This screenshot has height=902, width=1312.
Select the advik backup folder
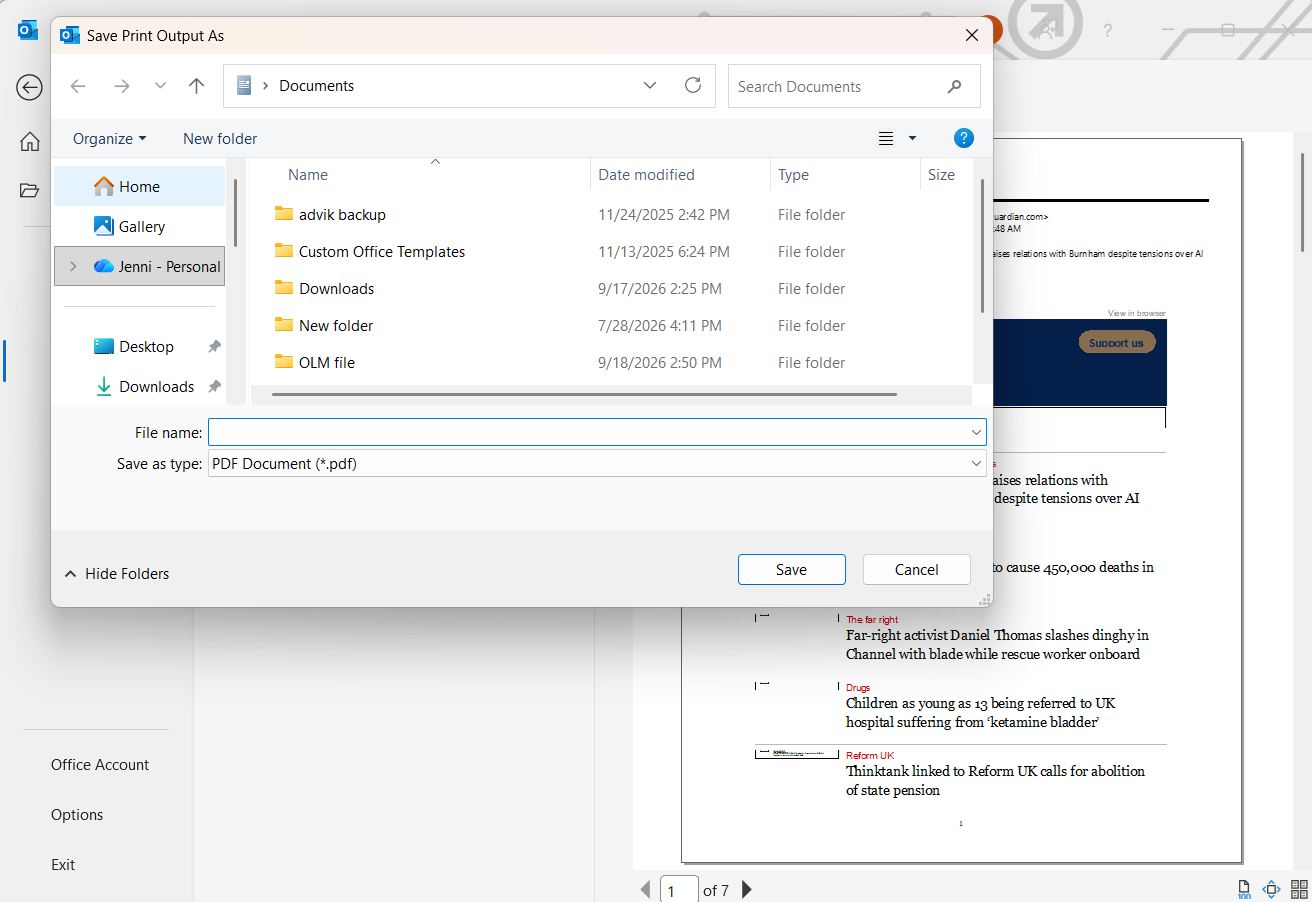pyautogui.click(x=342, y=215)
